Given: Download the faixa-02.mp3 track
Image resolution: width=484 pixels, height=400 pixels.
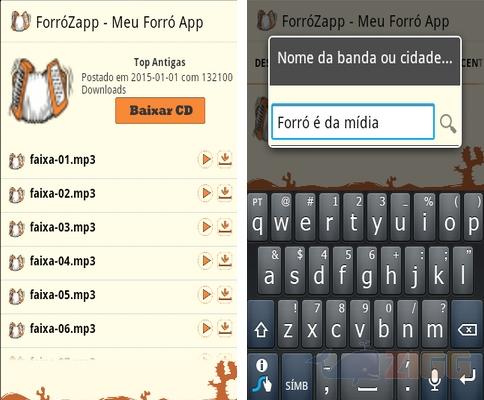Looking at the screenshot, I should 225,193.
